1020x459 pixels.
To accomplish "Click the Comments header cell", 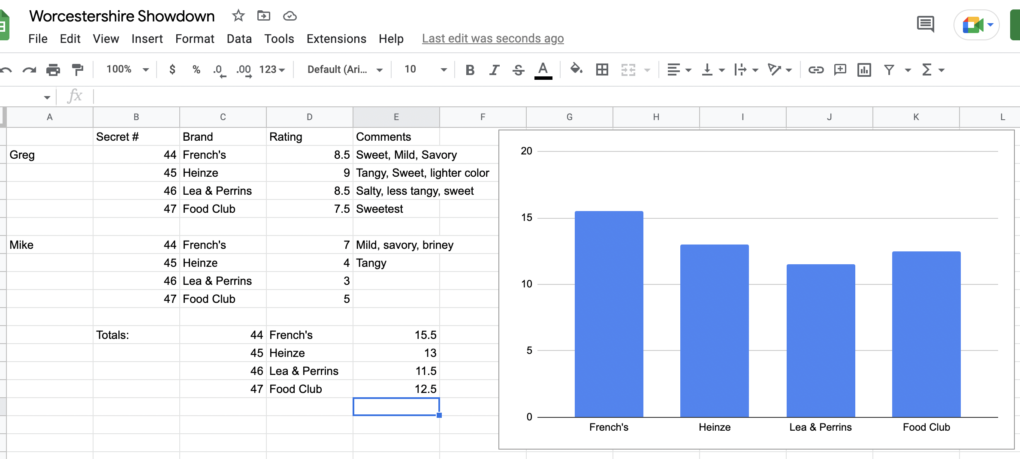I will click(x=396, y=137).
